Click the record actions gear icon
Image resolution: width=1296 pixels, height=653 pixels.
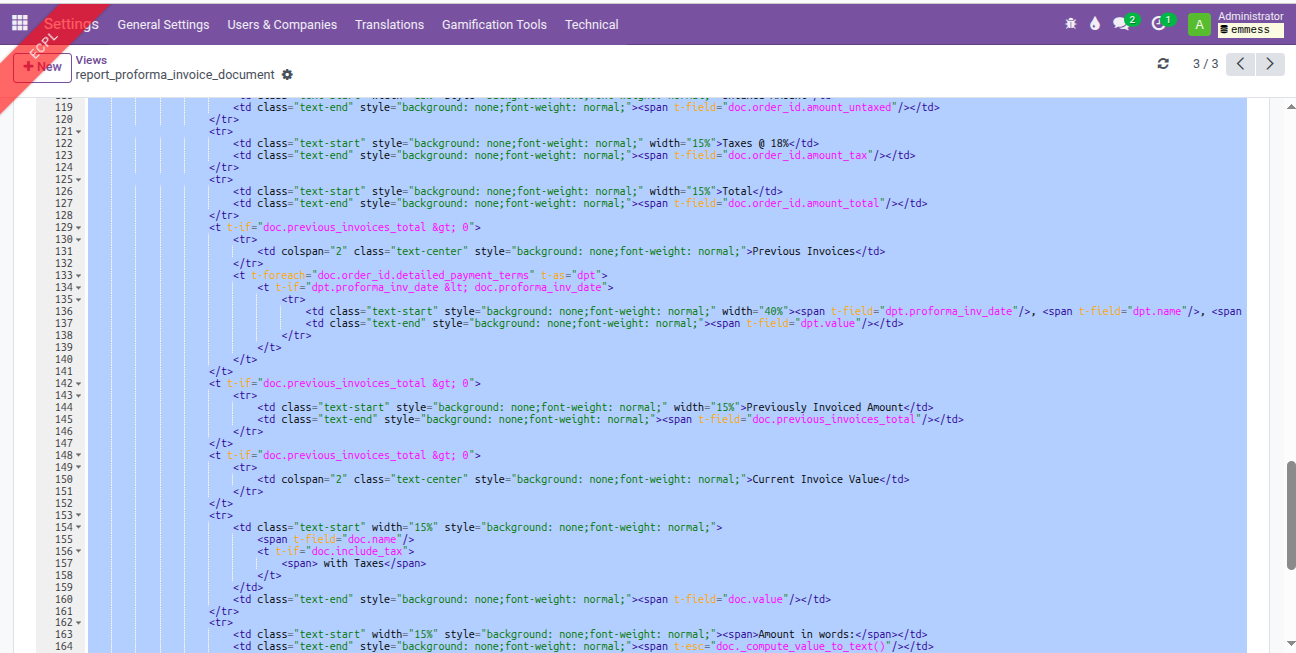[288, 75]
